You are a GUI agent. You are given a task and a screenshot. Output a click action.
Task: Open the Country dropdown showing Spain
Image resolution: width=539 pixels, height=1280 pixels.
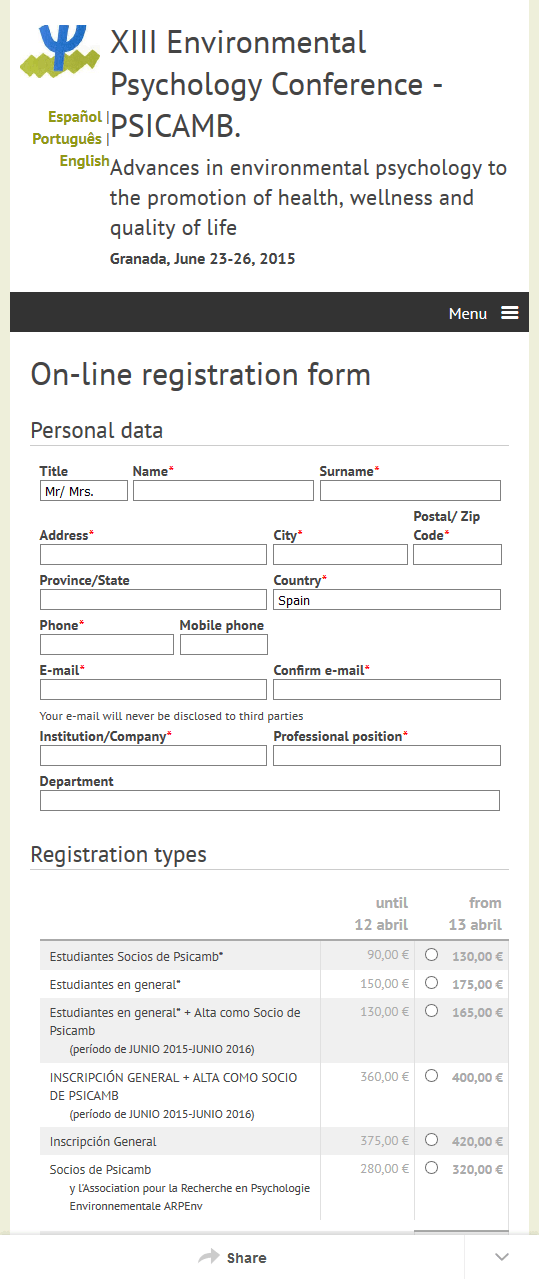(x=387, y=600)
